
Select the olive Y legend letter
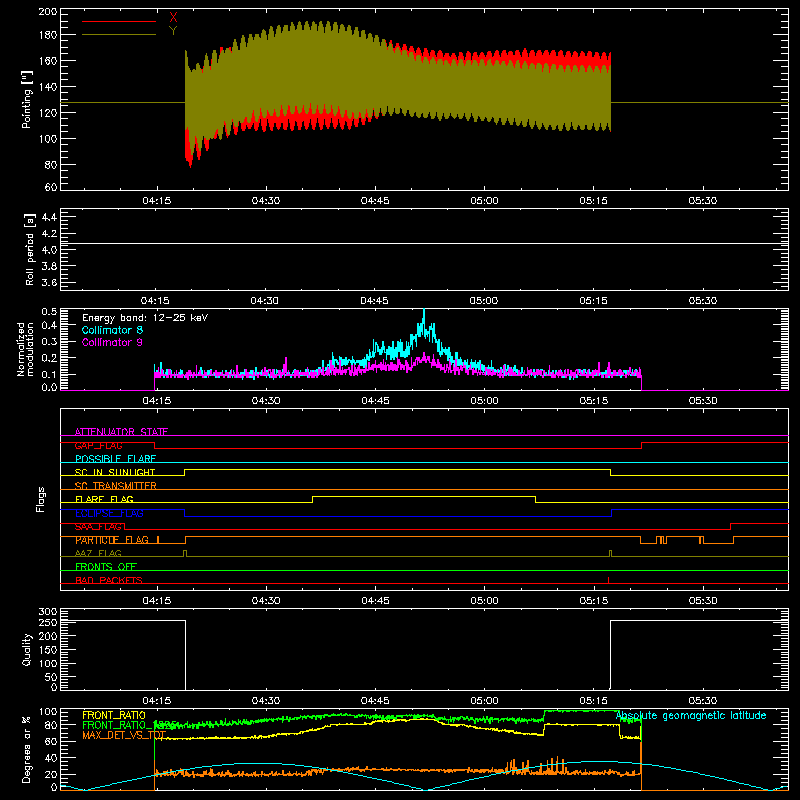point(173,31)
